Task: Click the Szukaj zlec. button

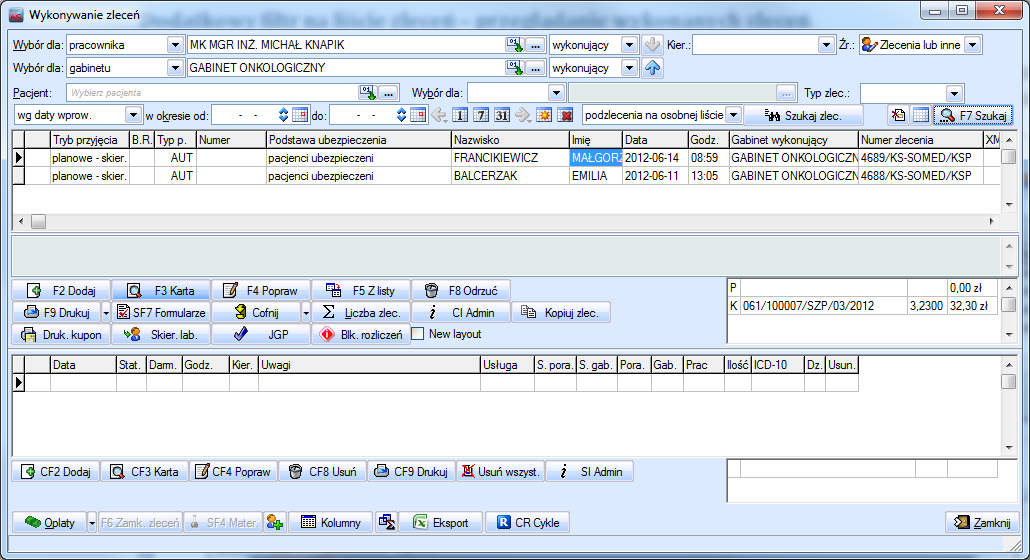Action: click(x=803, y=116)
